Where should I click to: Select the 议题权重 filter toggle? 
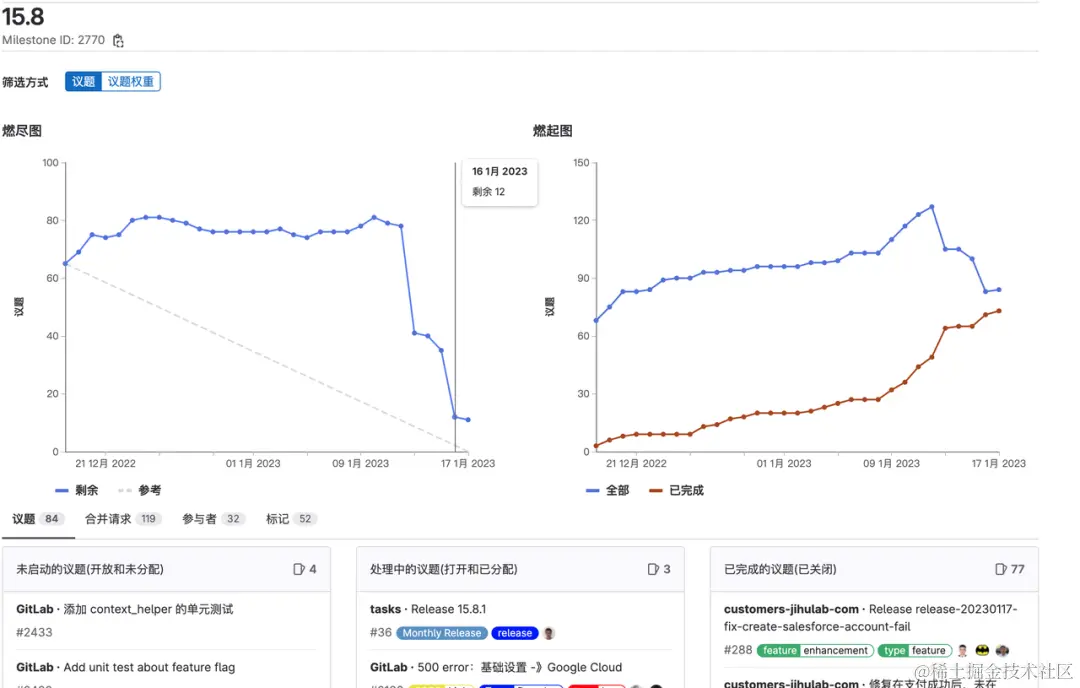(132, 81)
